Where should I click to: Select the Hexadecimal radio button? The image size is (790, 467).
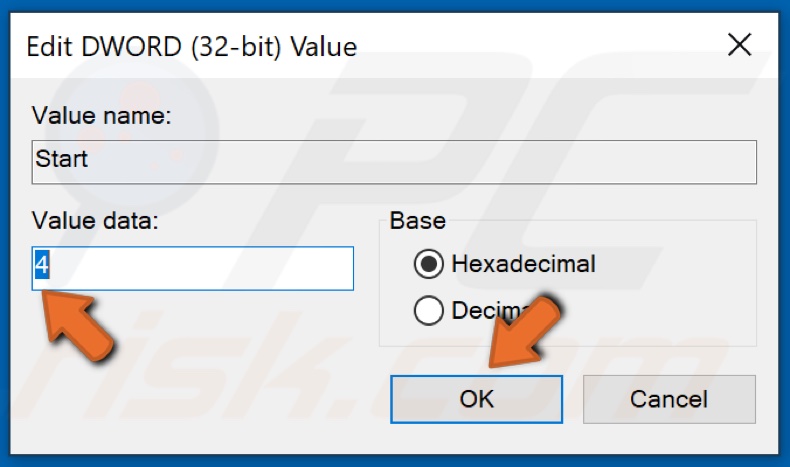point(428,264)
